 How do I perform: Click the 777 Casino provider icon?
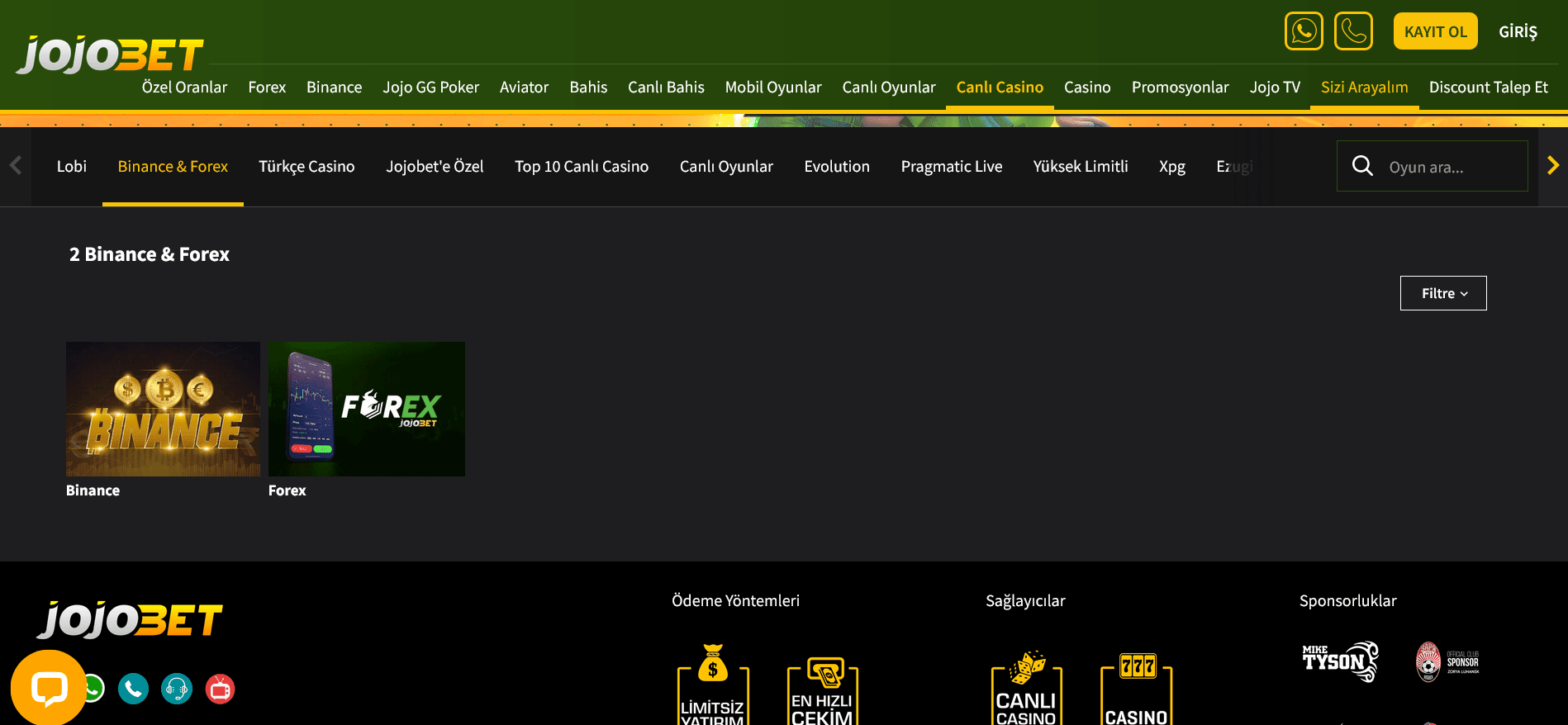(1137, 689)
